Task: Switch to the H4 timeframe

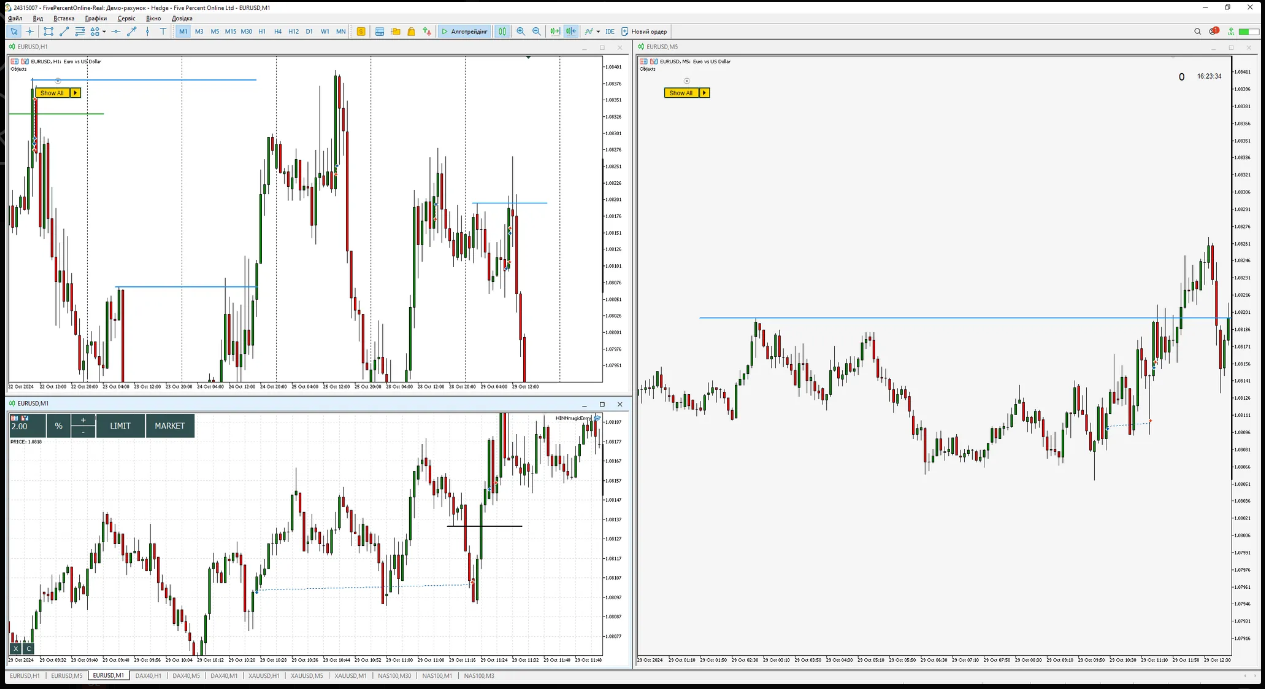Action: [278, 32]
